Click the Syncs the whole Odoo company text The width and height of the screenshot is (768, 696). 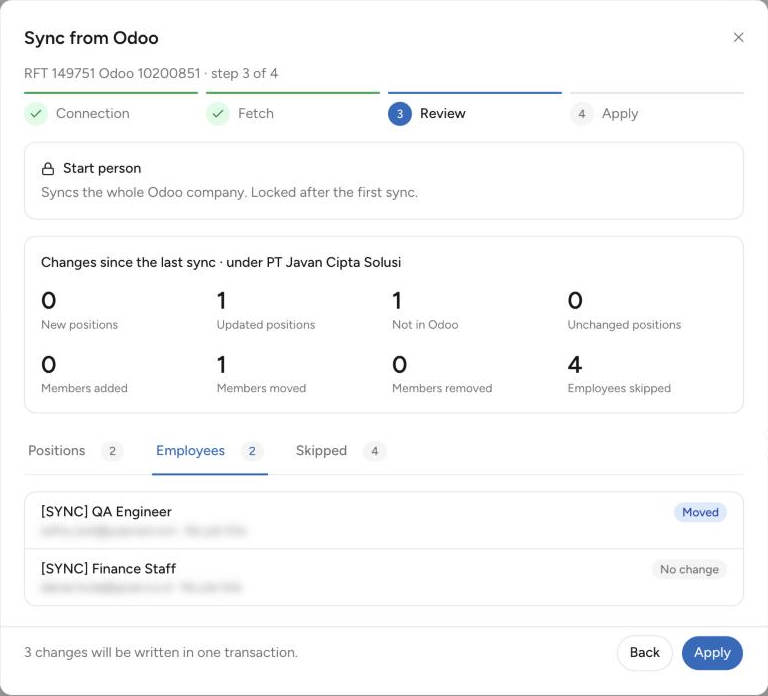click(x=229, y=192)
